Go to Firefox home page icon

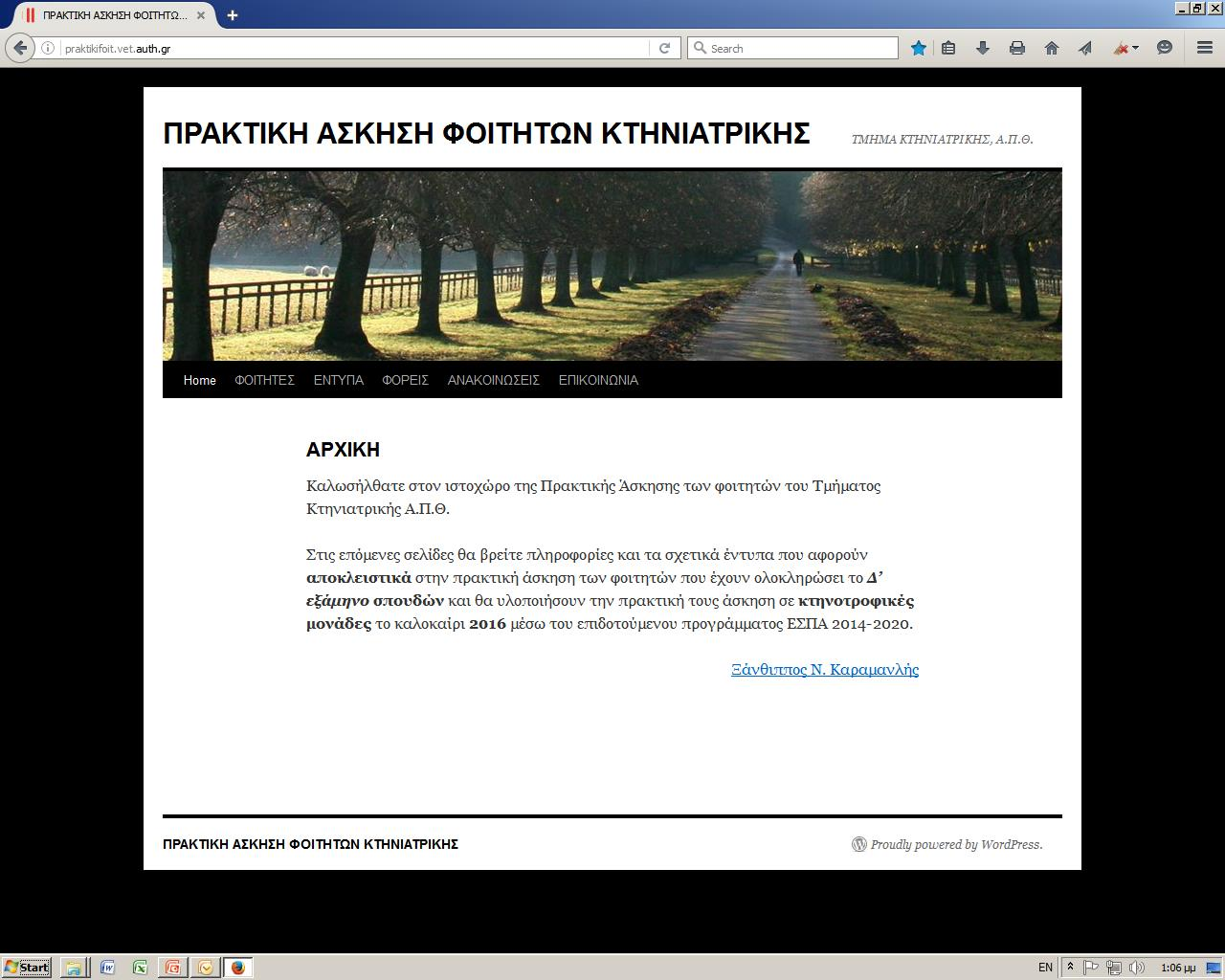click(x=1052, y=48)
